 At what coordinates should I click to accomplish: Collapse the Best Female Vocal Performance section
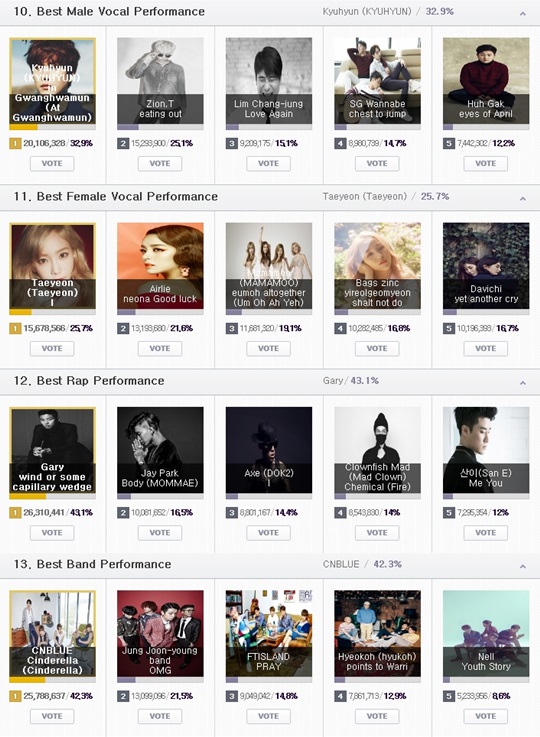tap(523, 199)
